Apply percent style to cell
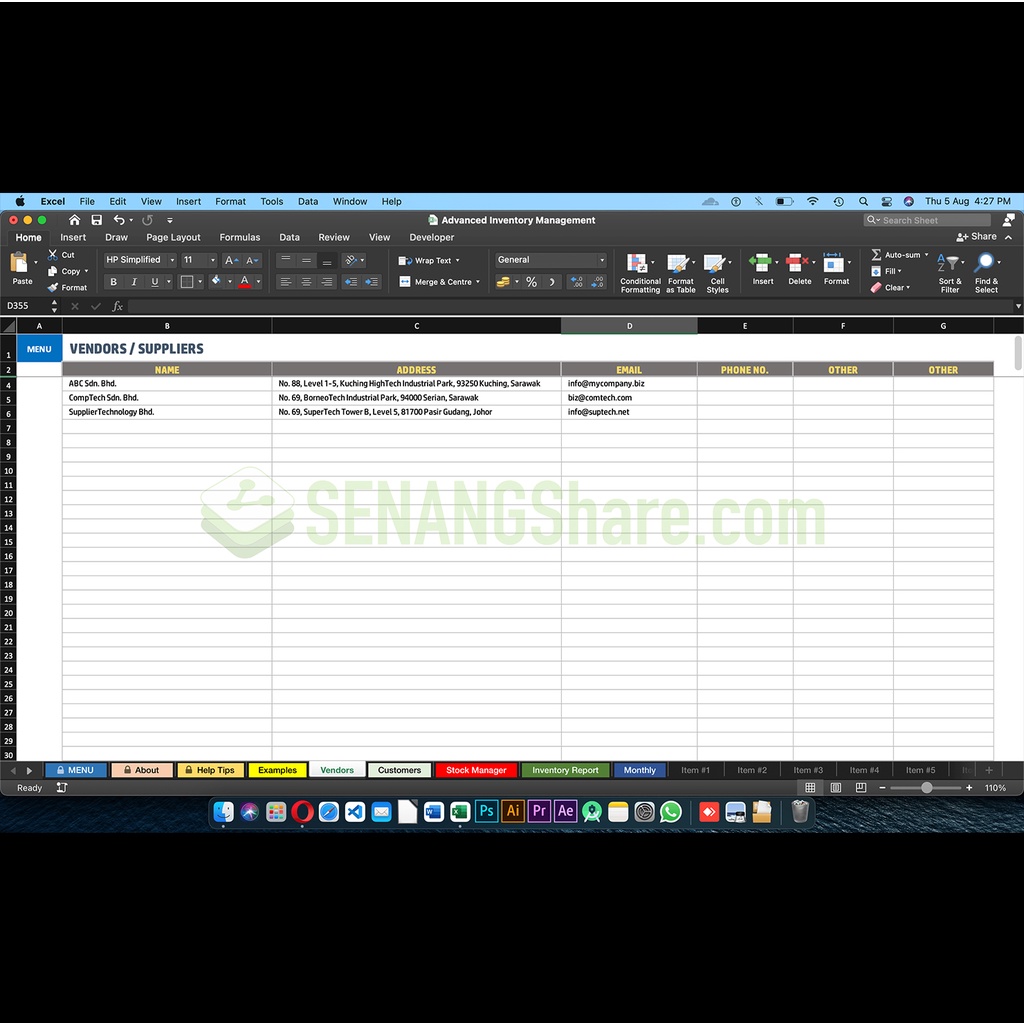 531,282
